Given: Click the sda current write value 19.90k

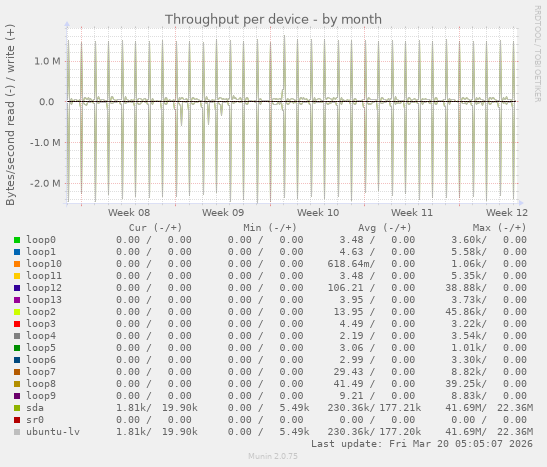Looking at the screenshot, I should coord(180,408).
